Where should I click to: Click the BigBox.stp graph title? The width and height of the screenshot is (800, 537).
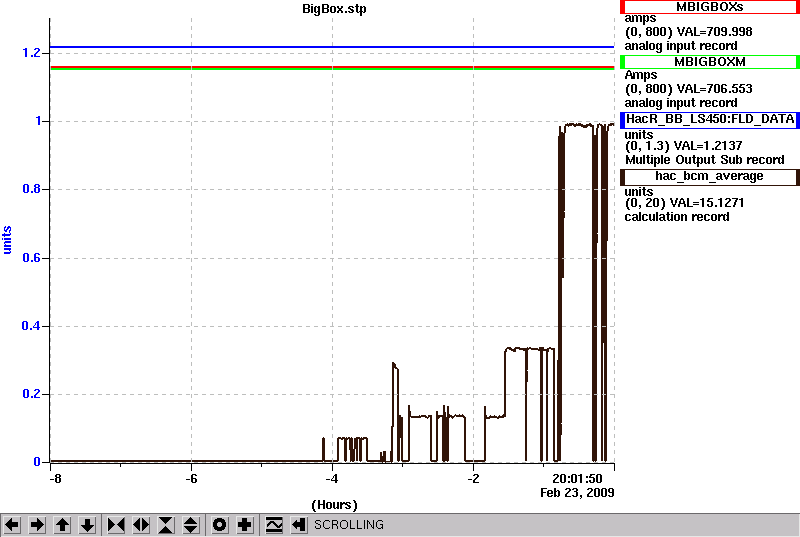click(x=334, y=9)
